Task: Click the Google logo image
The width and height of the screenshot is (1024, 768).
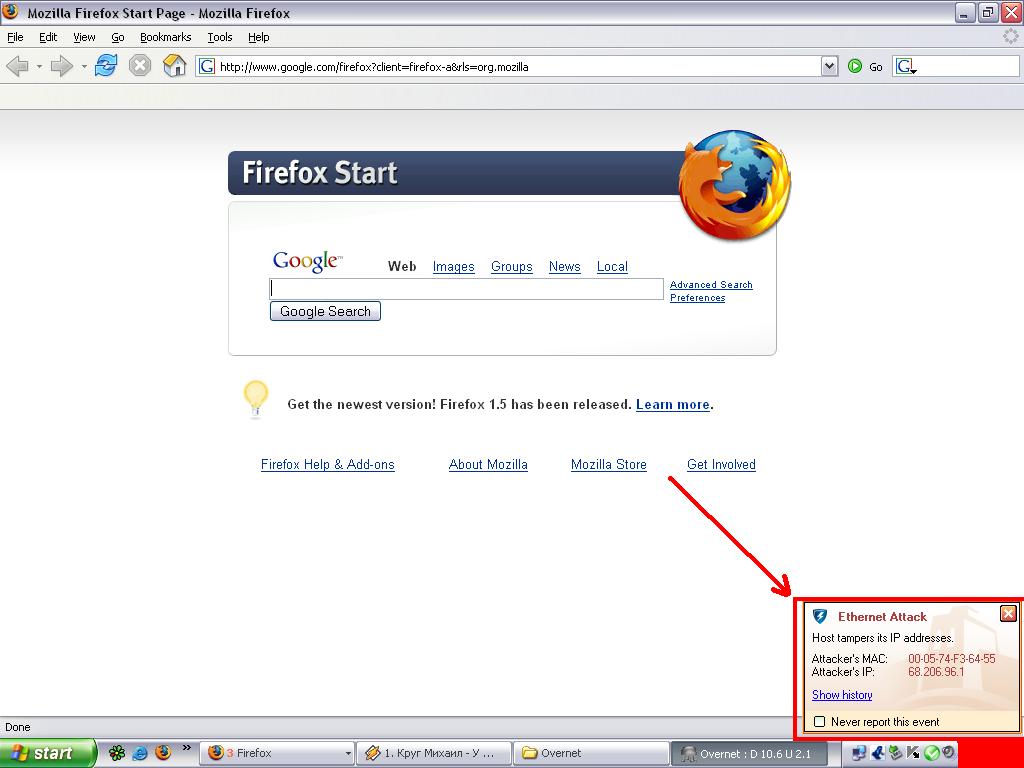Action: [308, 261]
